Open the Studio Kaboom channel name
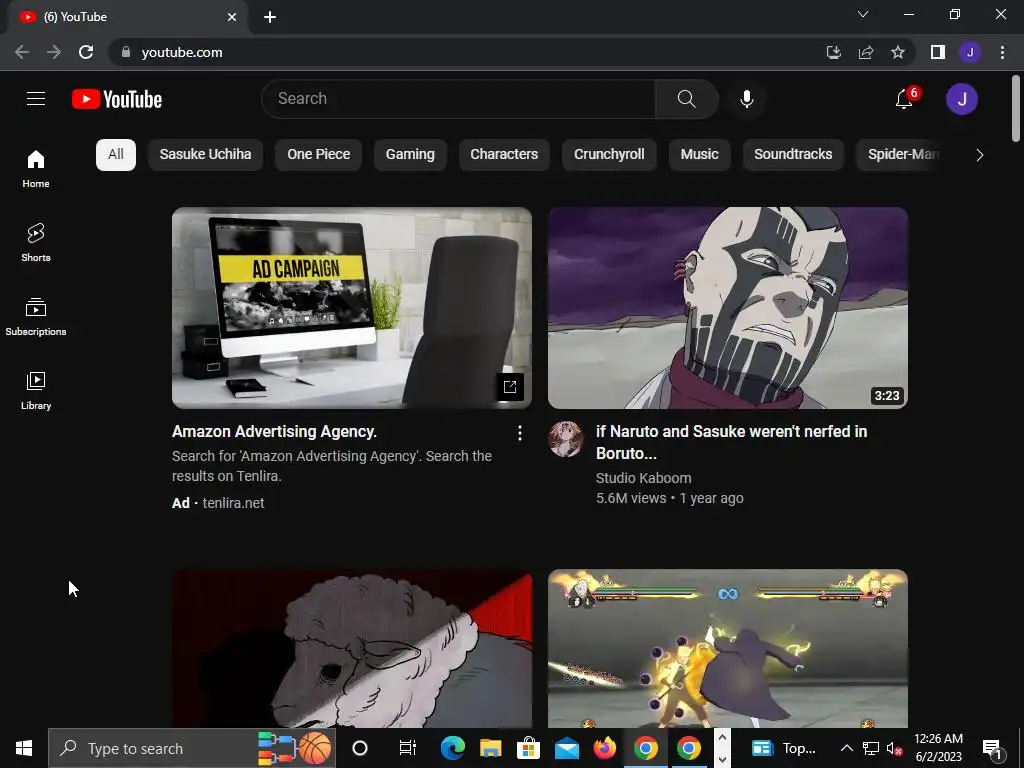This screenshot has height=768, width=1024. (x=643, y=478)
